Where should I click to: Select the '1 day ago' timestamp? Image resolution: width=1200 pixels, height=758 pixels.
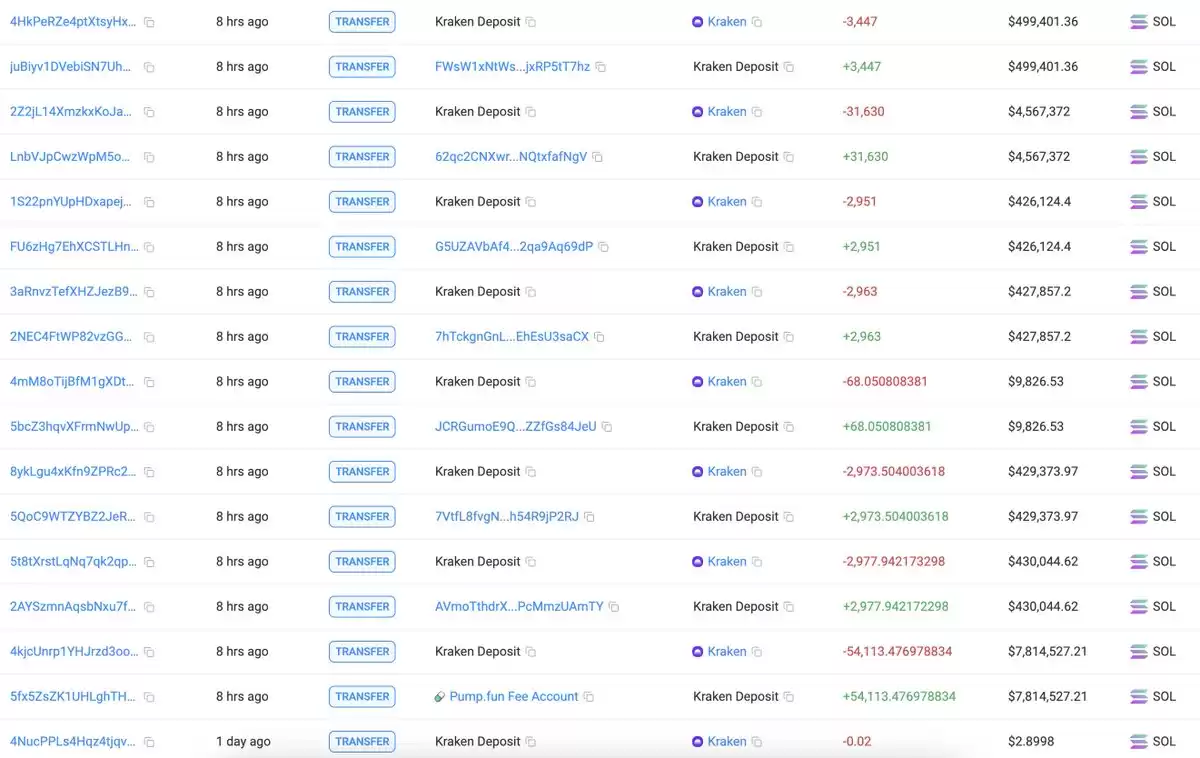243,742
